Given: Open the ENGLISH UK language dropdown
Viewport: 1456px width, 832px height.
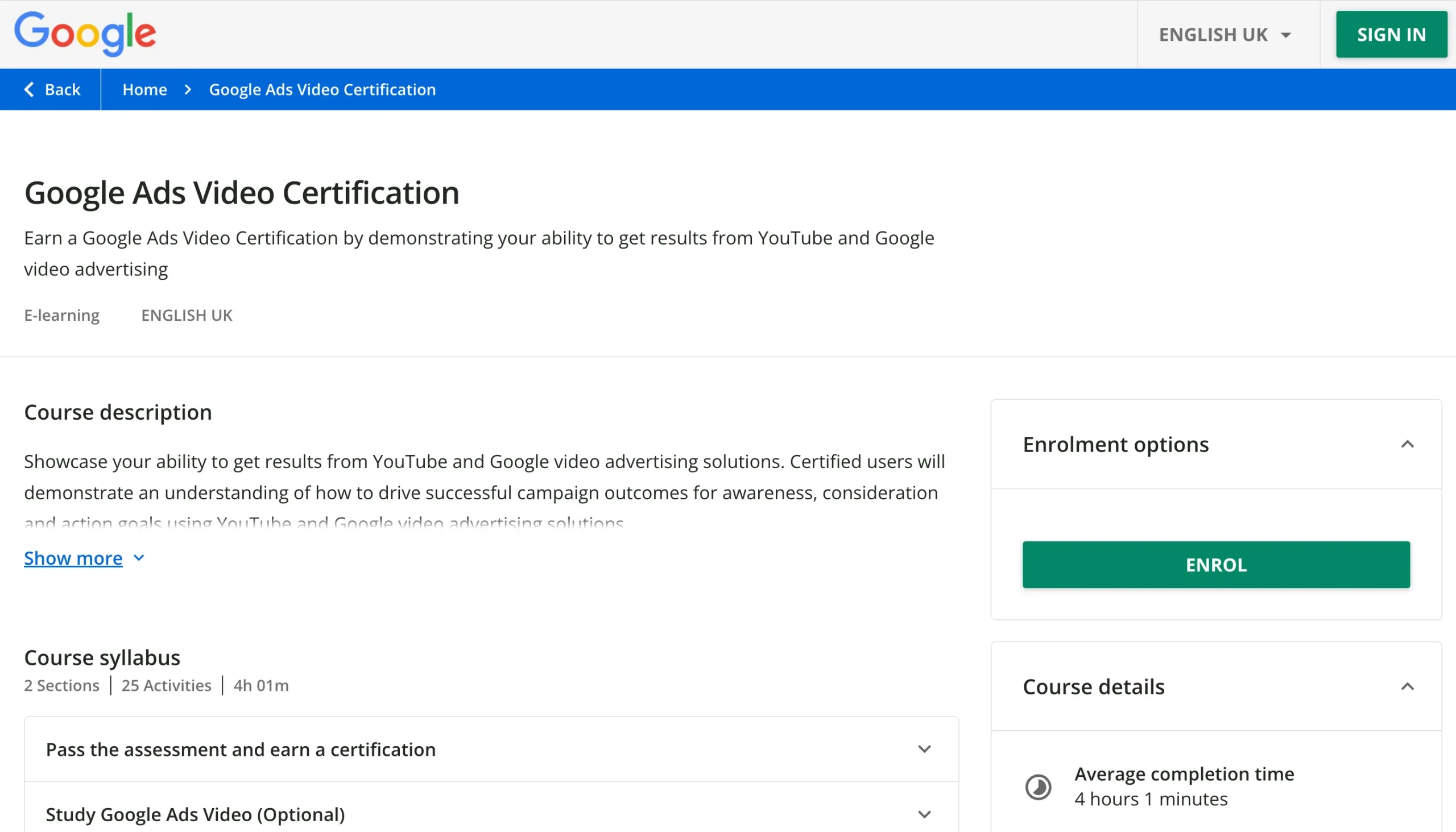Looking at the screenshot, I should point(1213,34).
